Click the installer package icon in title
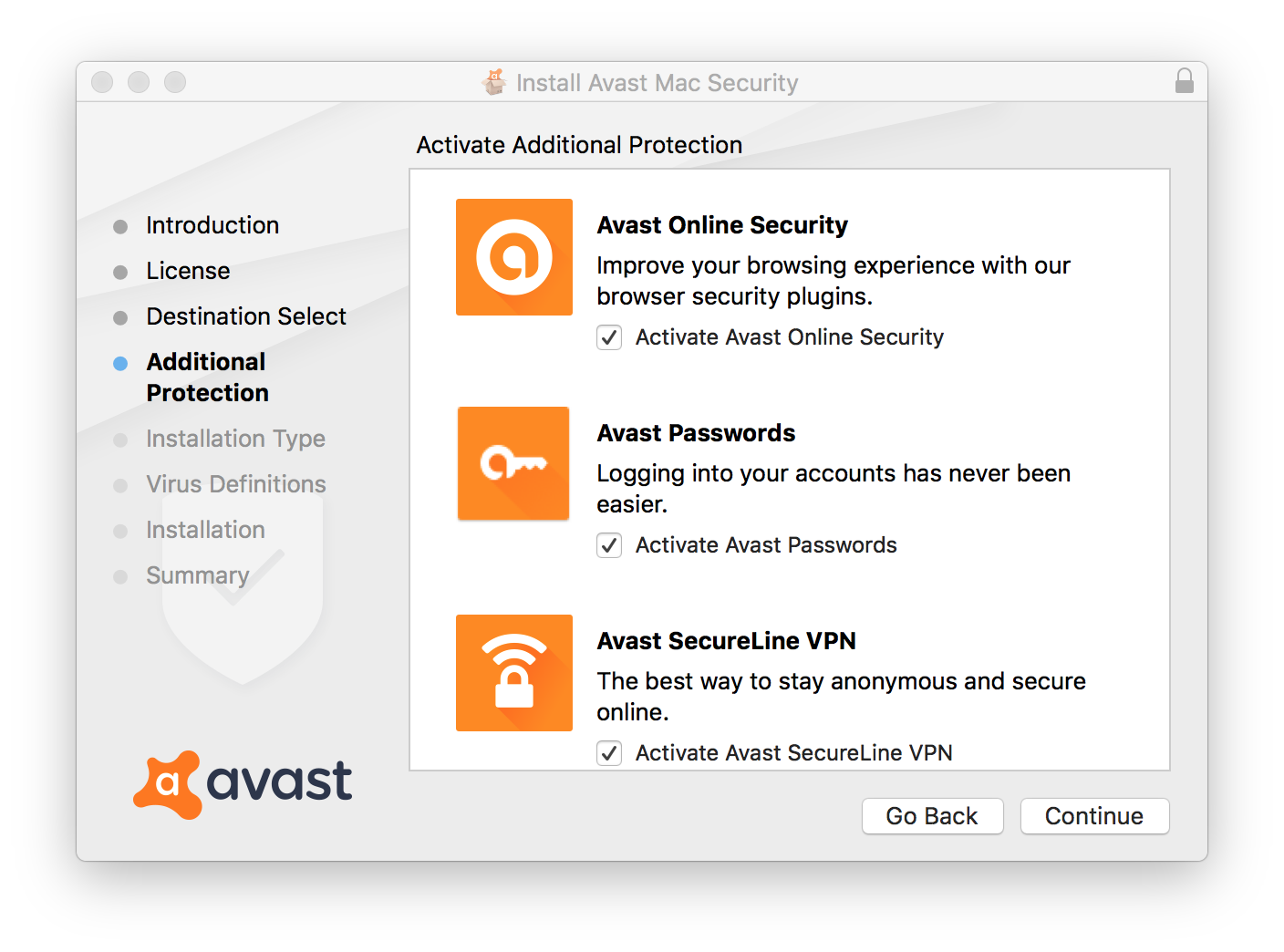Screen dimensions: 1284x952 pyautogui.click(x=494, y=82)
